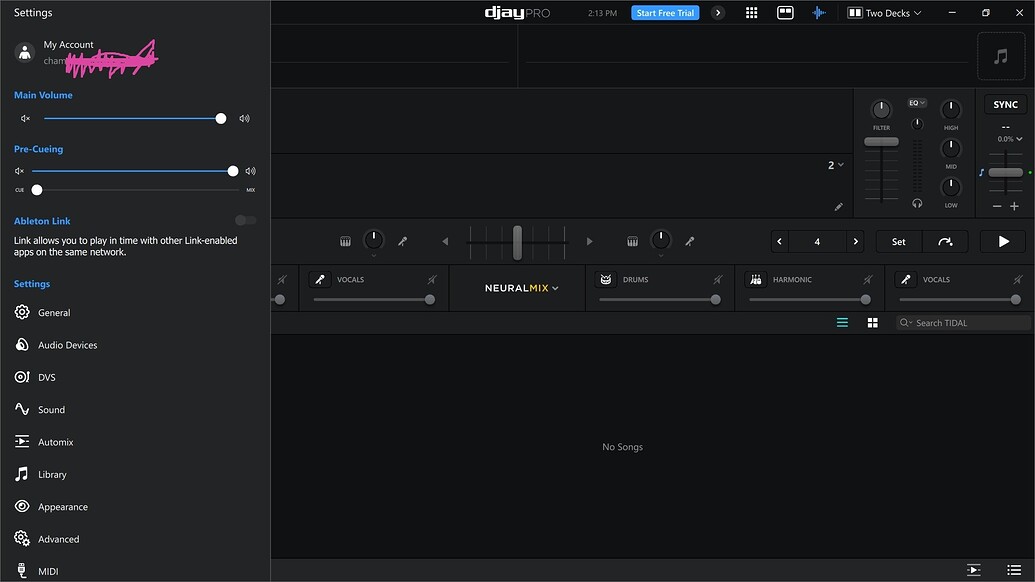1035x582 pixels.
Task: Open the Two Decks layout dropdown
Action: [x=884, y=12]
